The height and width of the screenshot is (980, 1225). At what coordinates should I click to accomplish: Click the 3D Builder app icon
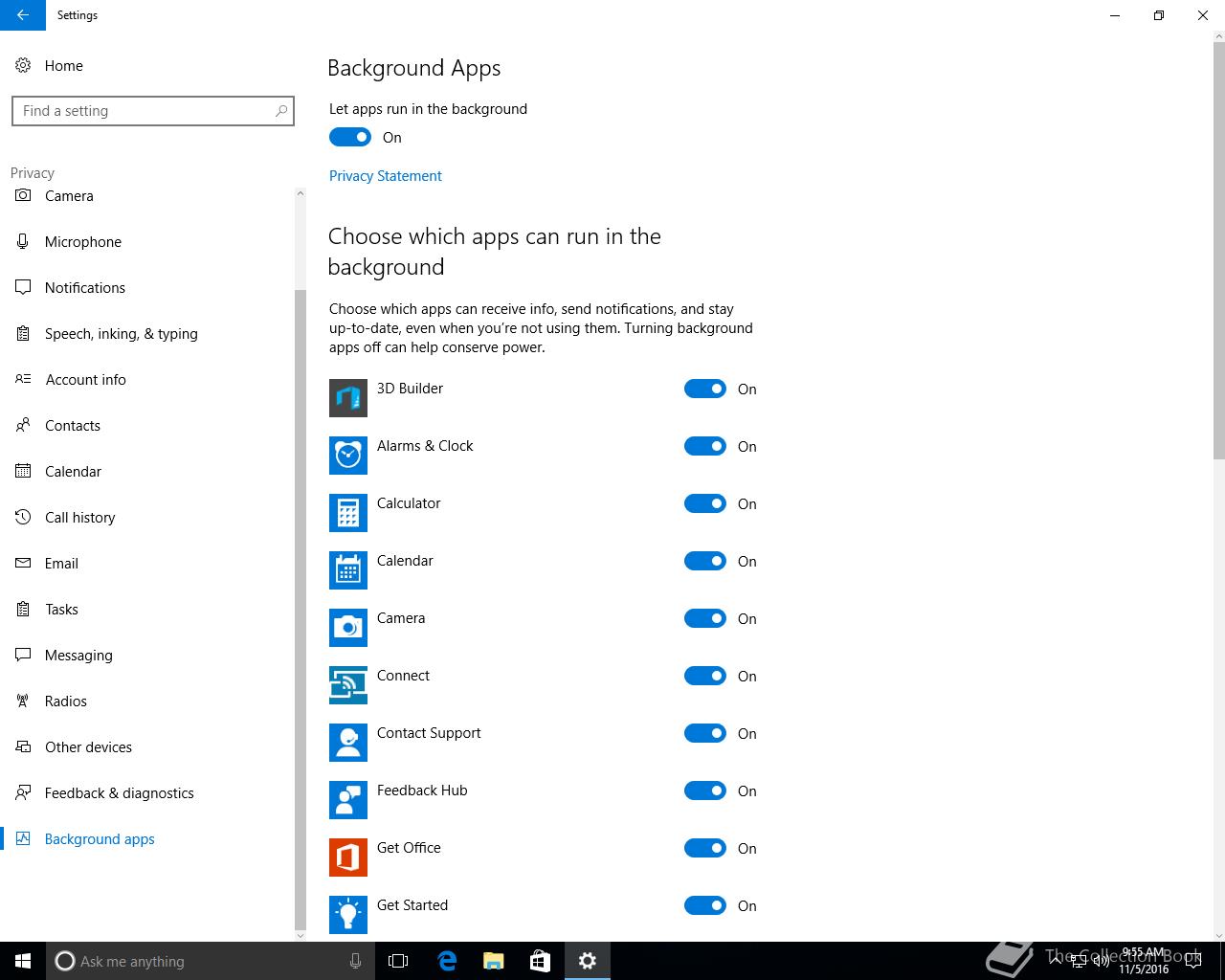[348, 398]
